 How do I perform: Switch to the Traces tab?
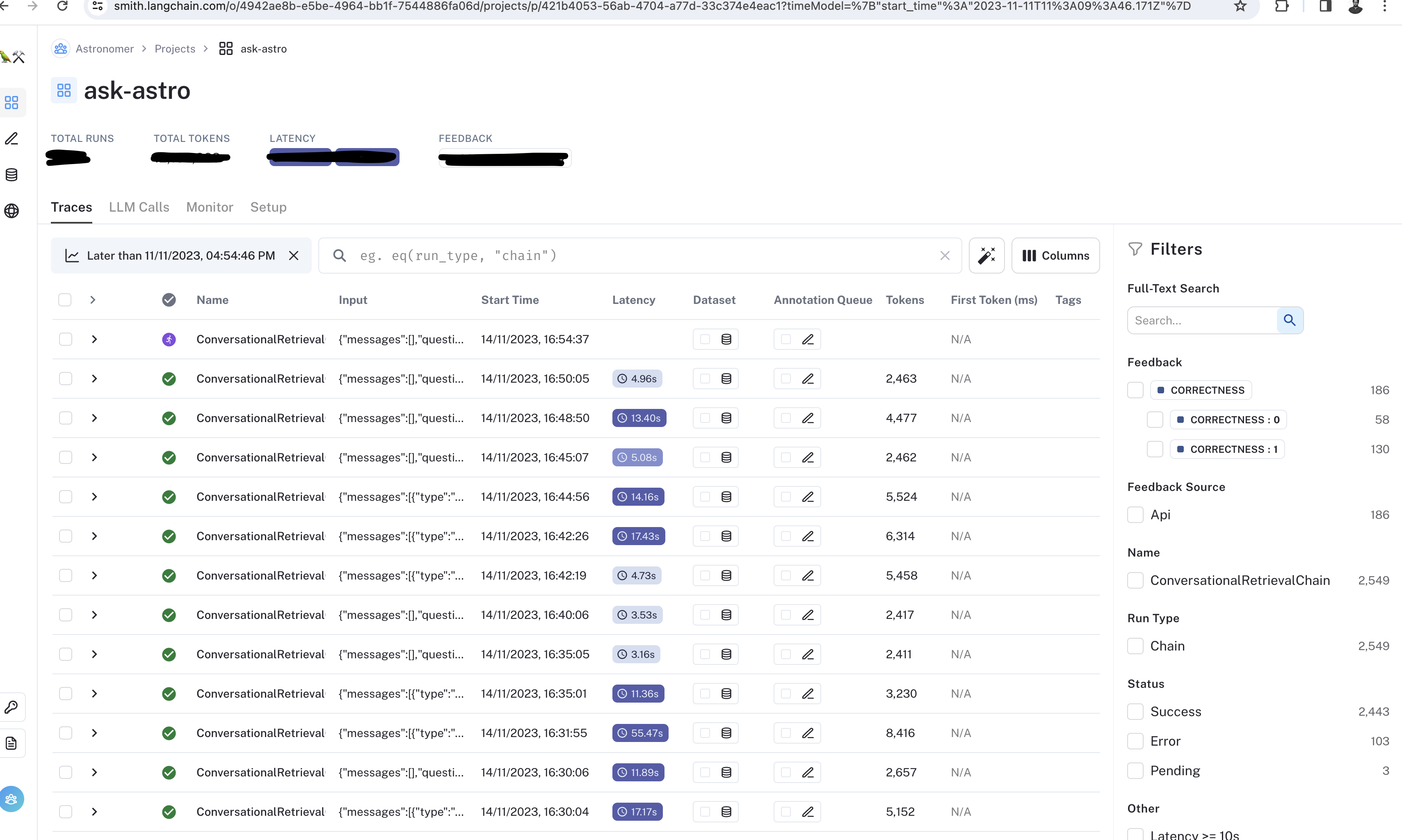pos(71,207)
